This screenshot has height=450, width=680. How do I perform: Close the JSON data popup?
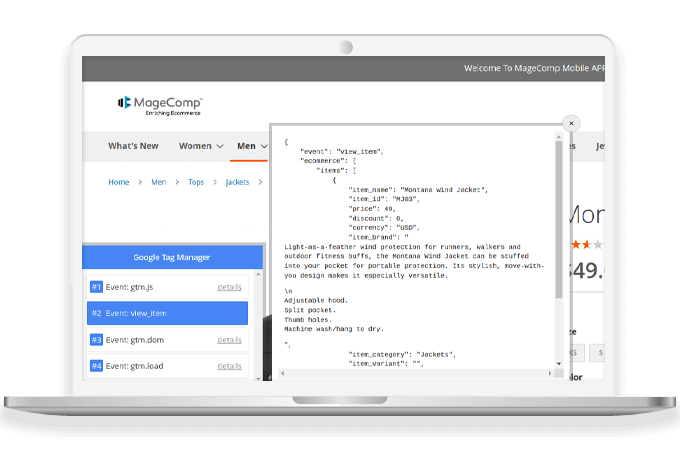coord(571,124)
